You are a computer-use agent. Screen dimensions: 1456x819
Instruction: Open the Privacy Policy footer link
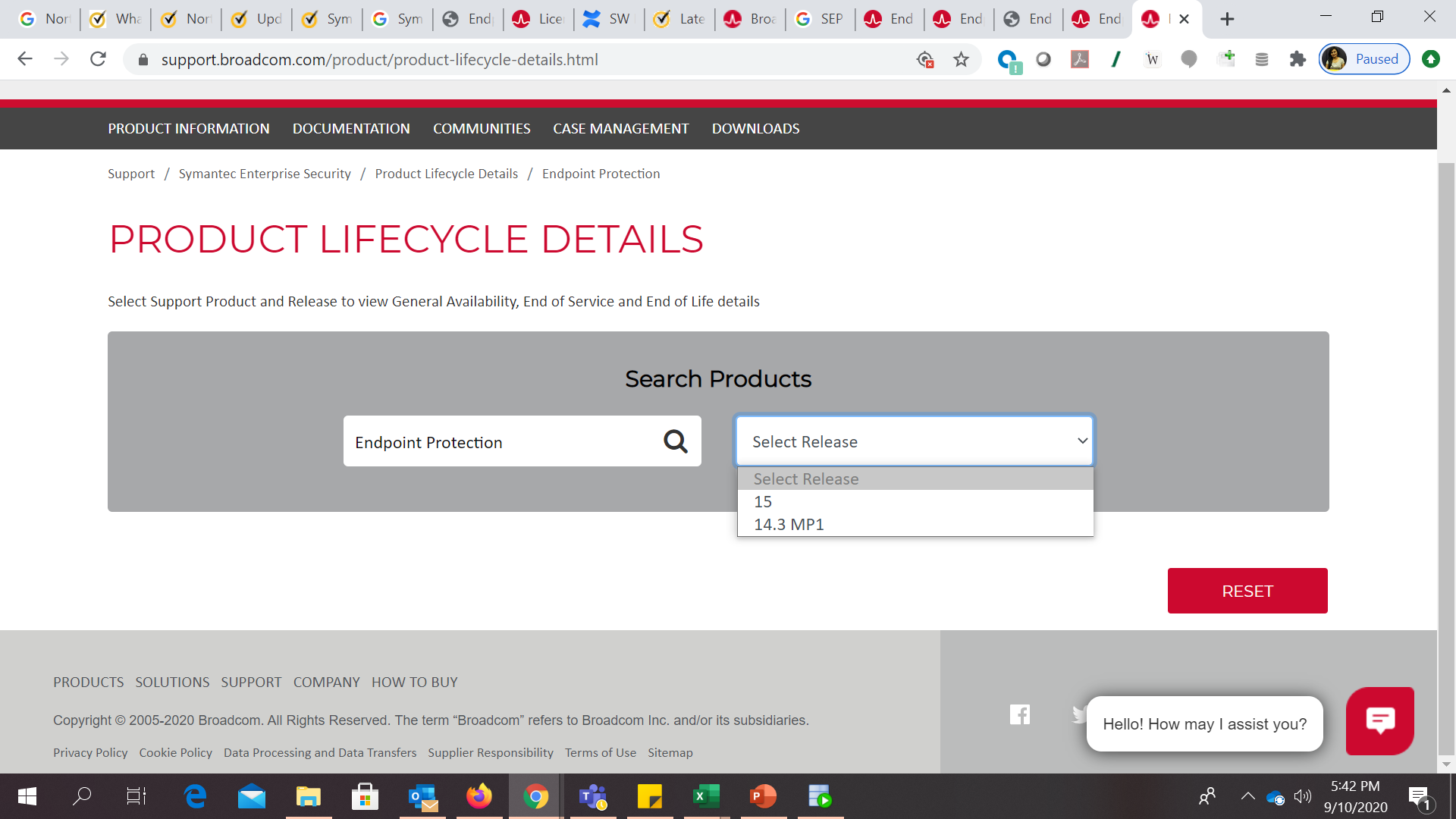pos(90,752)
